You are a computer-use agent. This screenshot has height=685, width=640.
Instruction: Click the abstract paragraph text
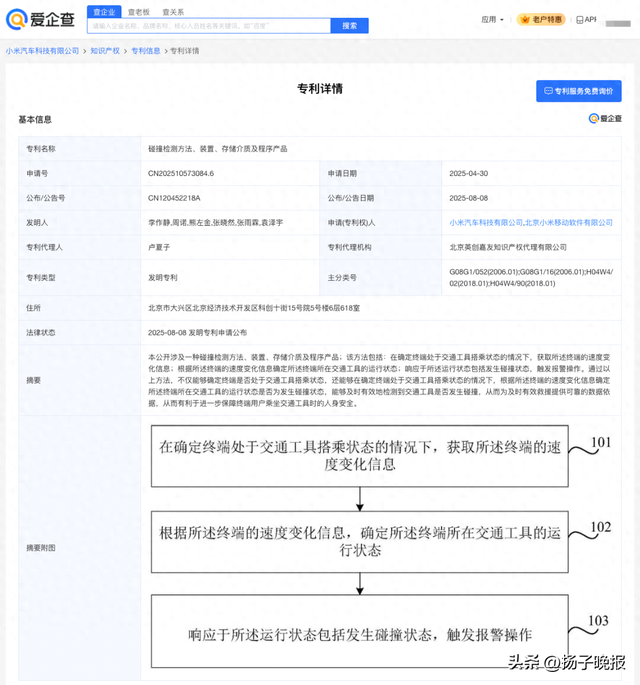379,380
